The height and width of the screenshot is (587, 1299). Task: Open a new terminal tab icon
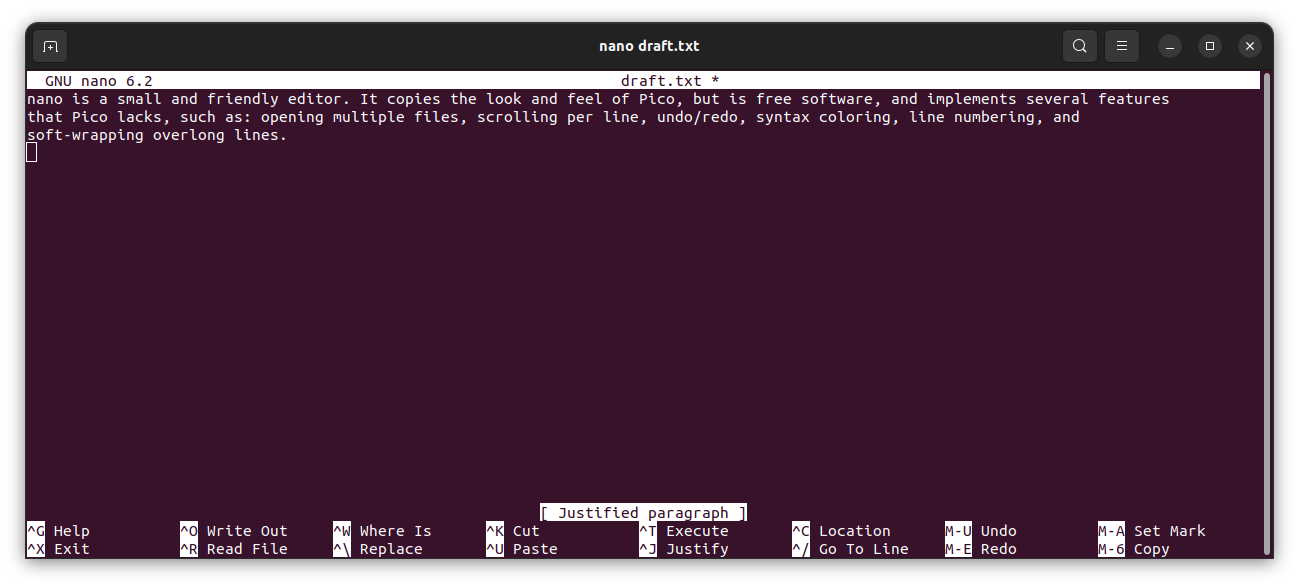(50, 46)
